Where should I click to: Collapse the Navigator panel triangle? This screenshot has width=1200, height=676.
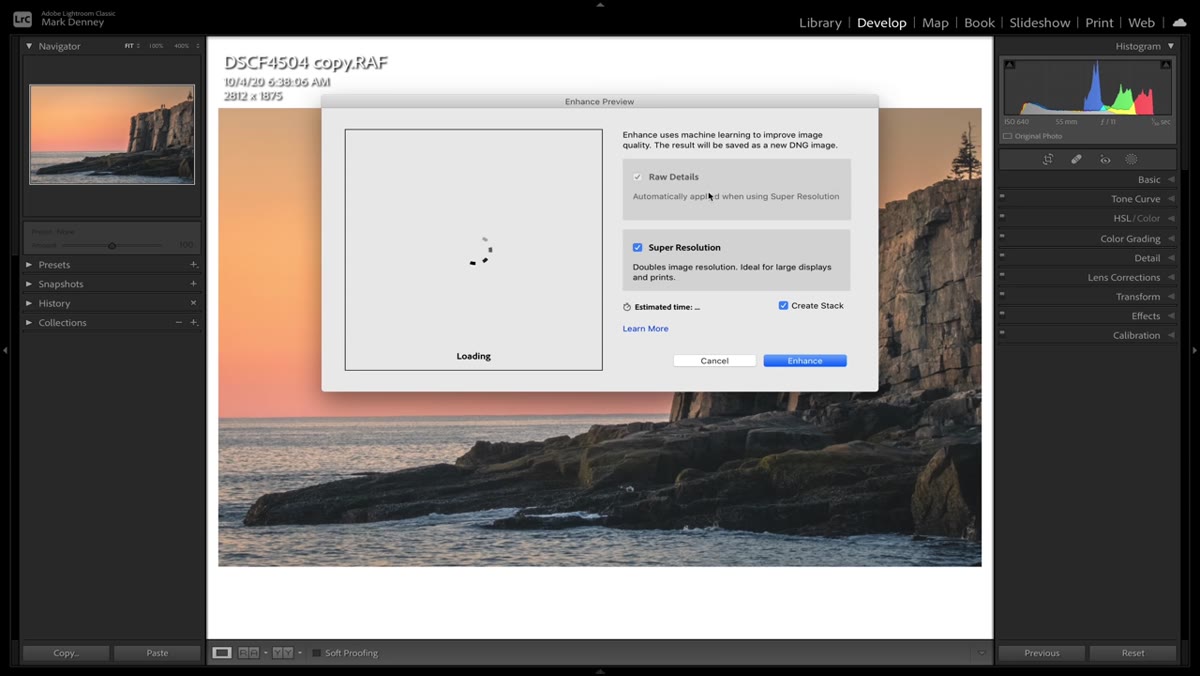click(29, 46)
